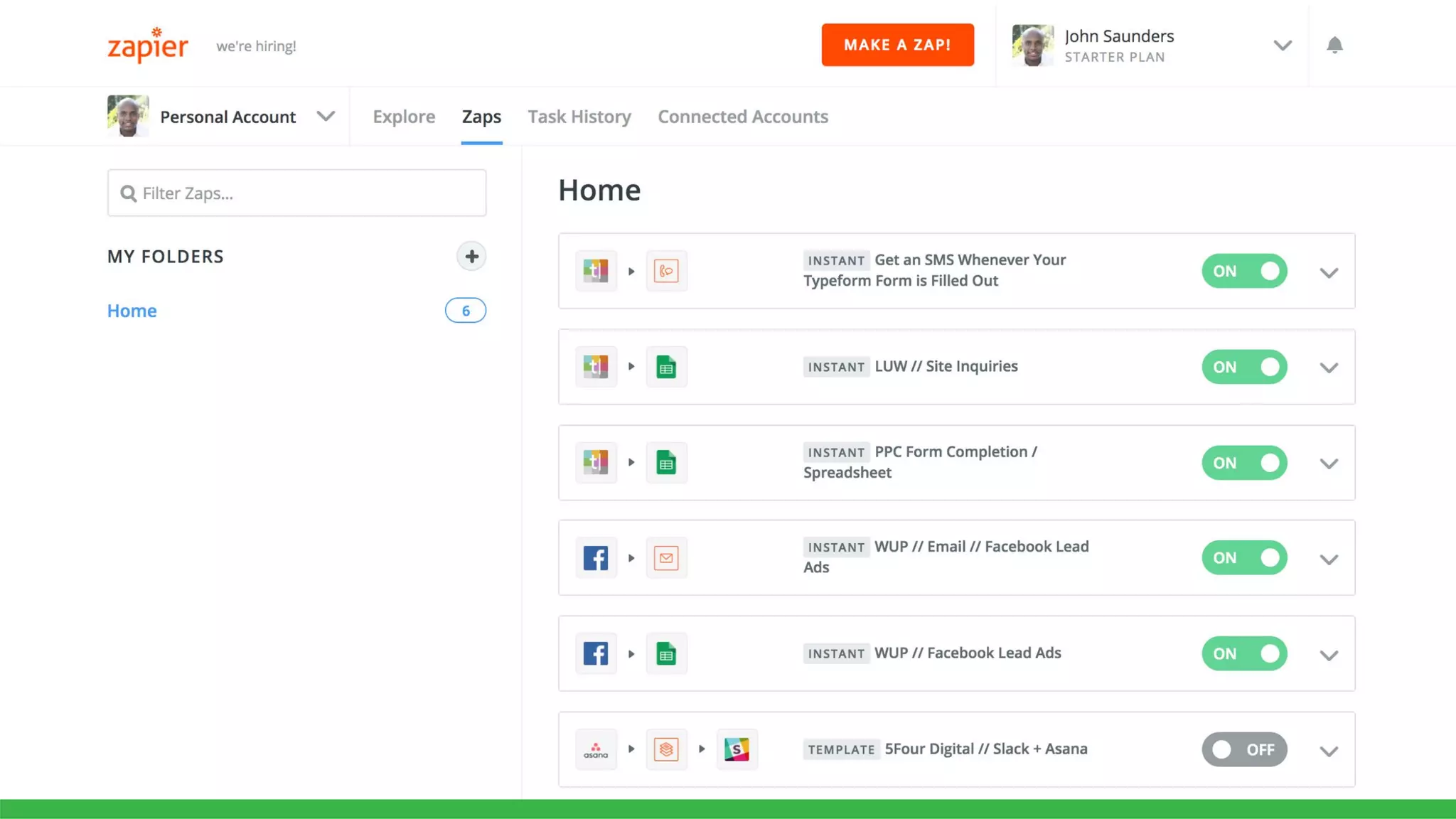Click the Facebook icon in the WUP Email zap
Viewport: 1456px width, 819px height.
tap(596, 558)
